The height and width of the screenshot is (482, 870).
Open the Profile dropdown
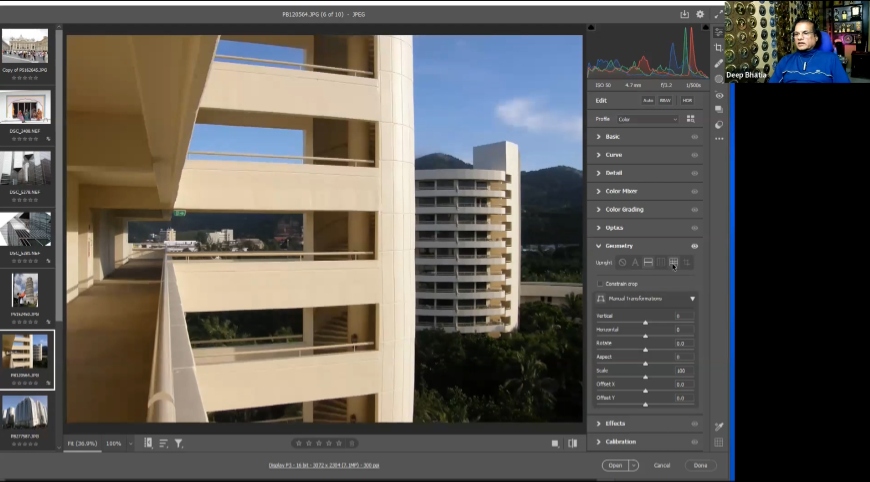click(647, 119)
